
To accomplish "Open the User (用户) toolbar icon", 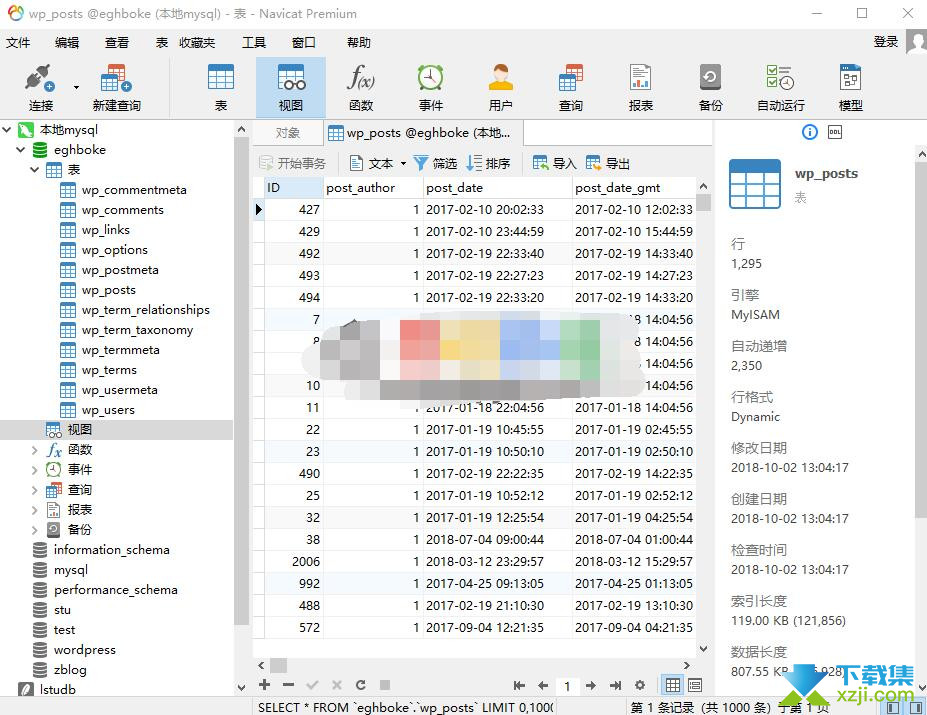I will click(500, 87).
